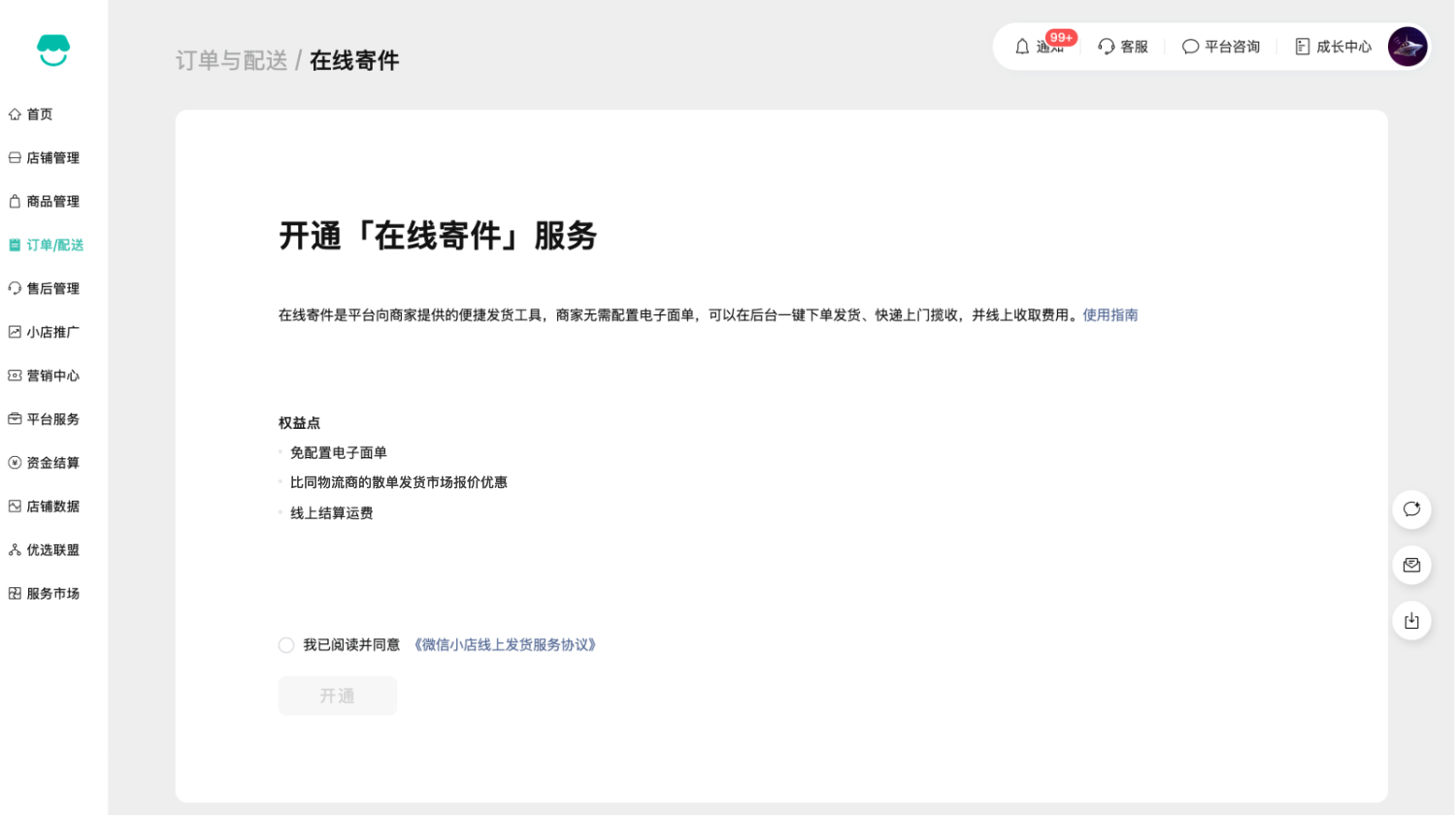Expand 售后管理 sidebar section

(x=52, y=289)
